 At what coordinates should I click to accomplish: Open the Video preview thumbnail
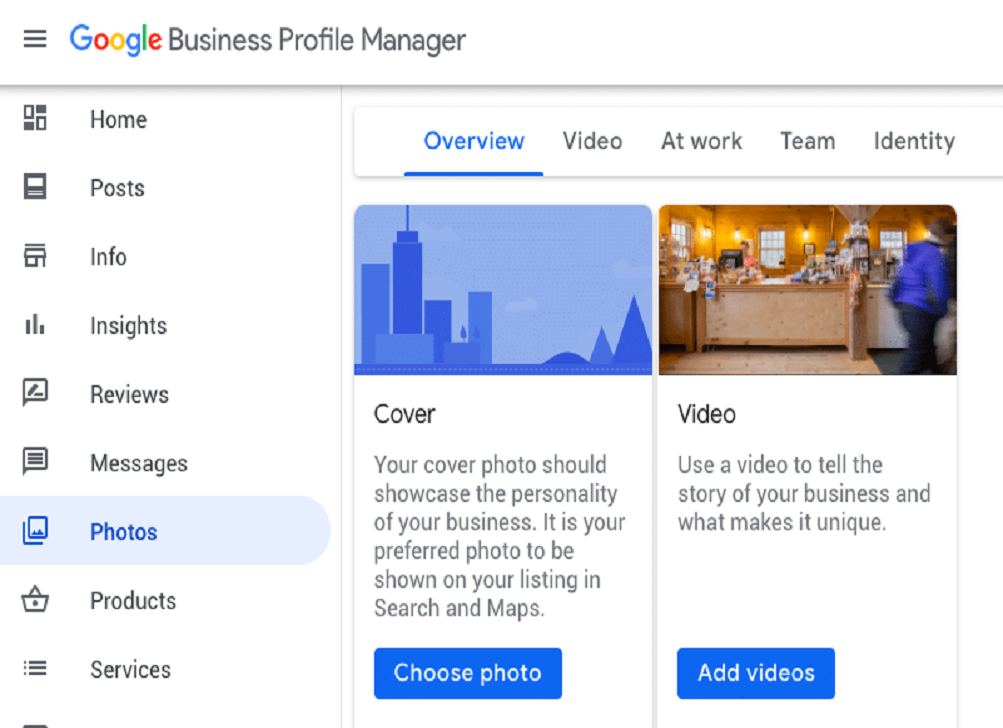pyautogui.click(x=809, y=289)
